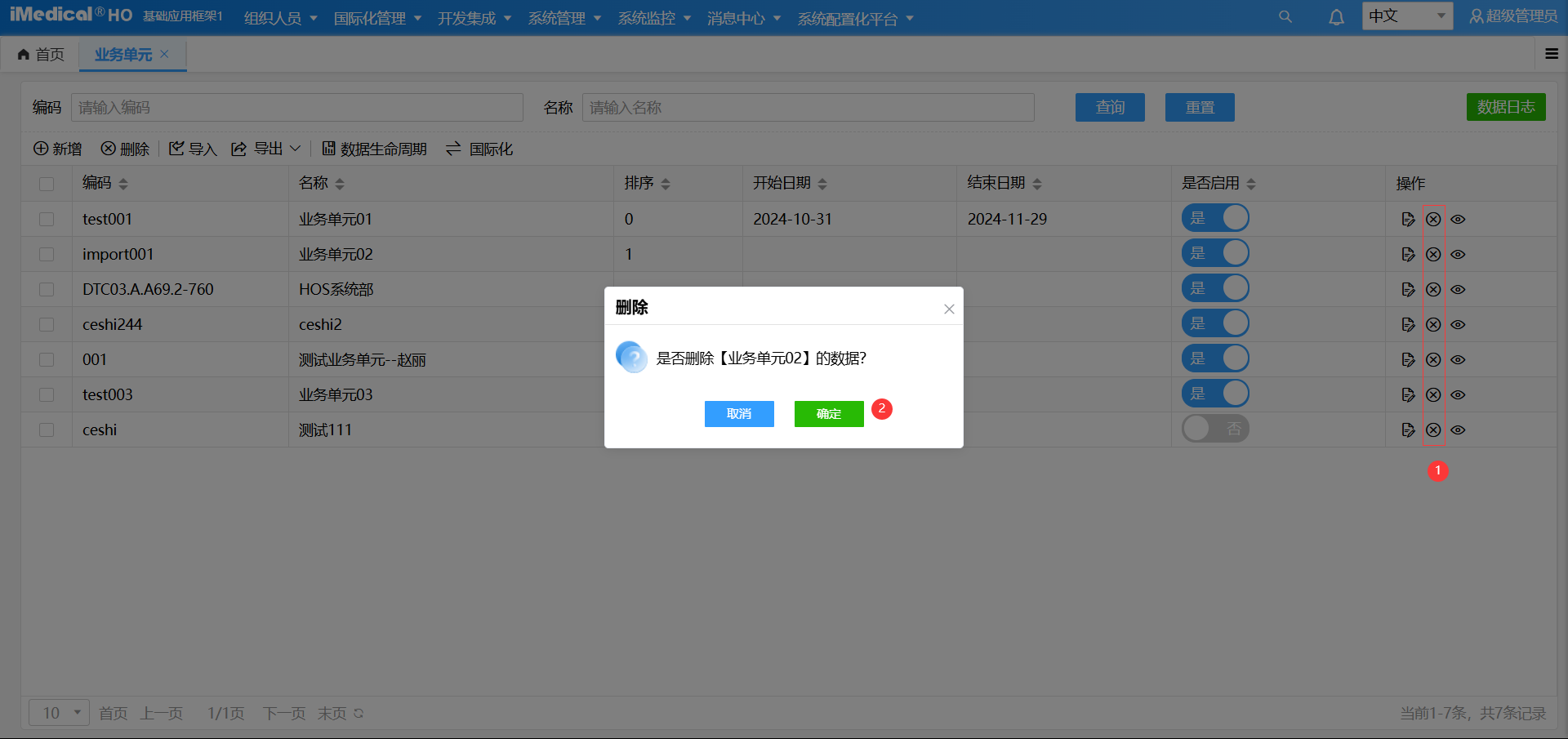Eye icon for DTC03.A.A69.2-760 row
1568x739 pixels.
(1458, 289)
